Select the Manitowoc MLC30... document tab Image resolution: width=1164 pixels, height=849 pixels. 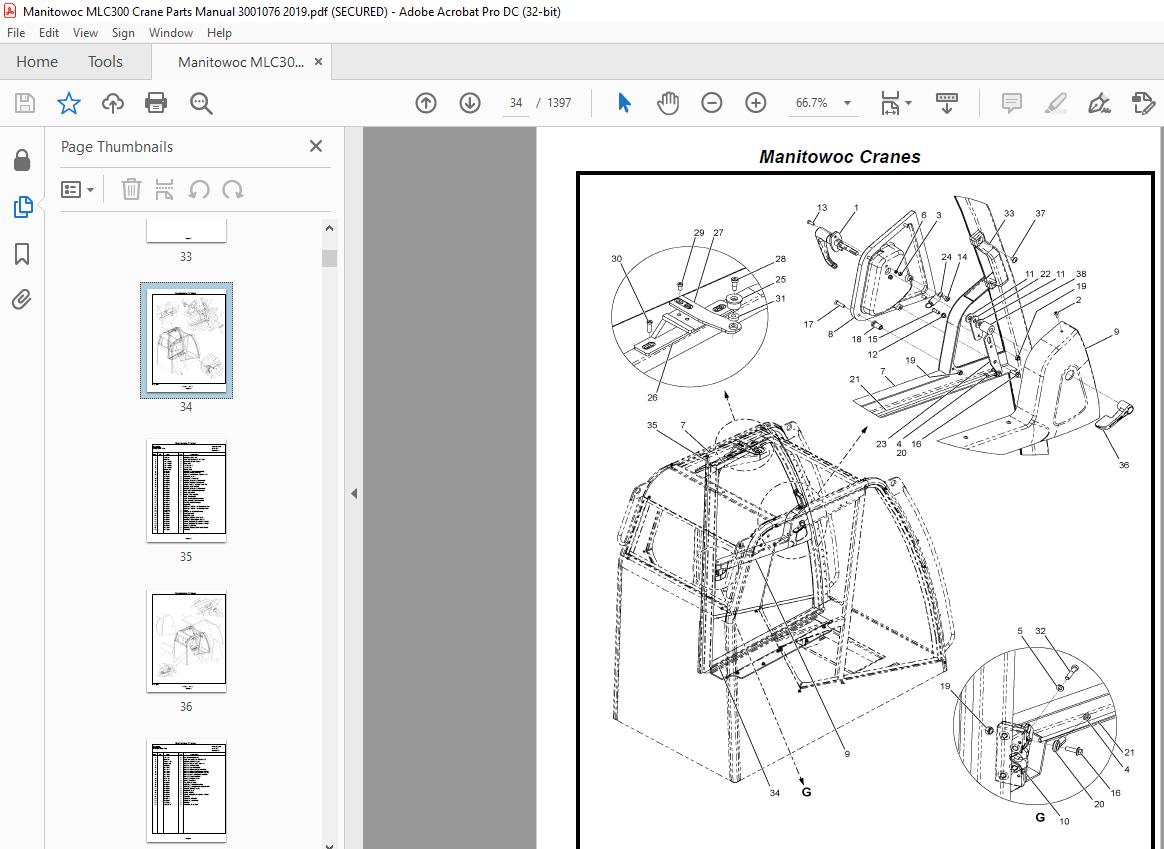(x=241, y=62)
